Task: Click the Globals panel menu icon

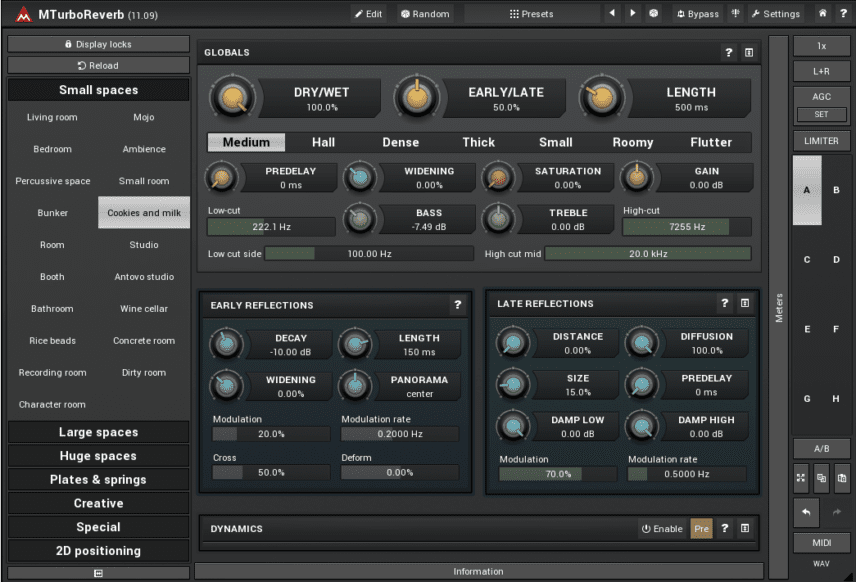Action: tap(749, 52)
